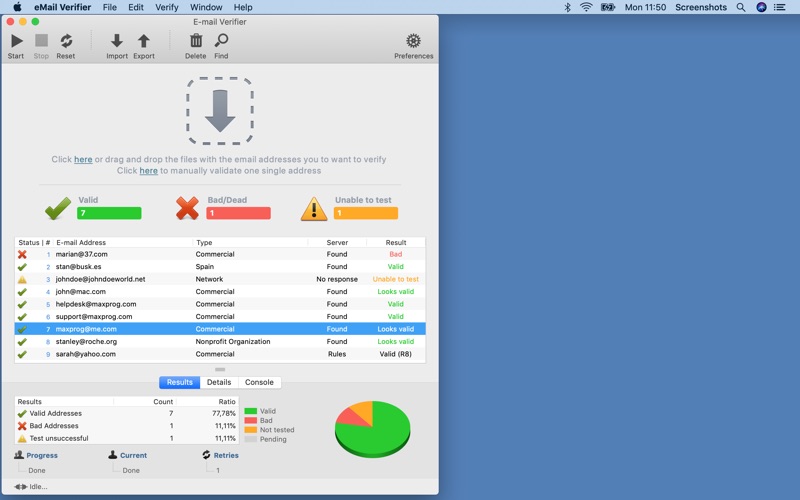
Task: Open the Siri menu bar icon
Action: click(761, 7)
